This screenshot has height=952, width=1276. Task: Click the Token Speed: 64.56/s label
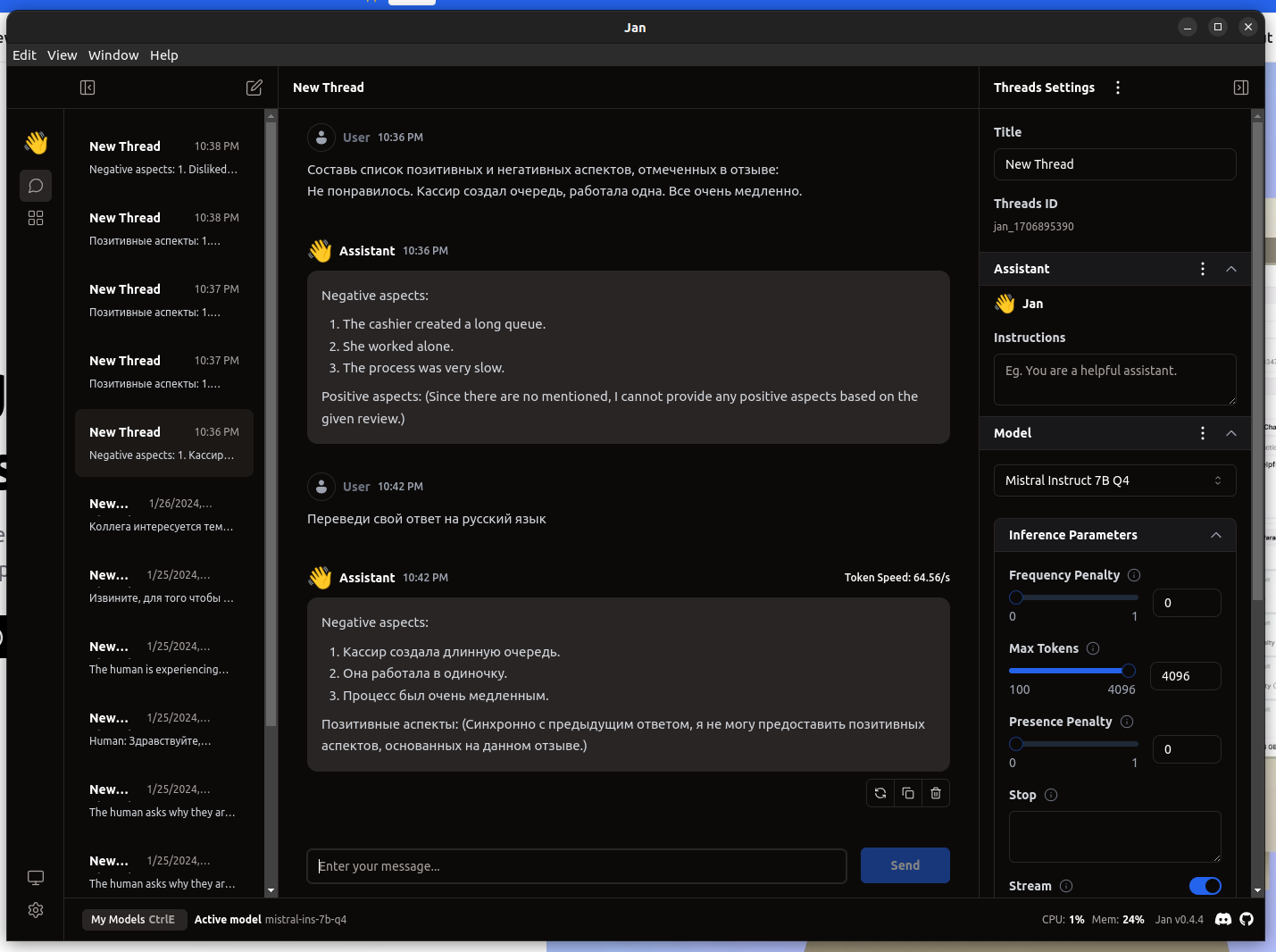pyautogui.click(x=897, y=578)
